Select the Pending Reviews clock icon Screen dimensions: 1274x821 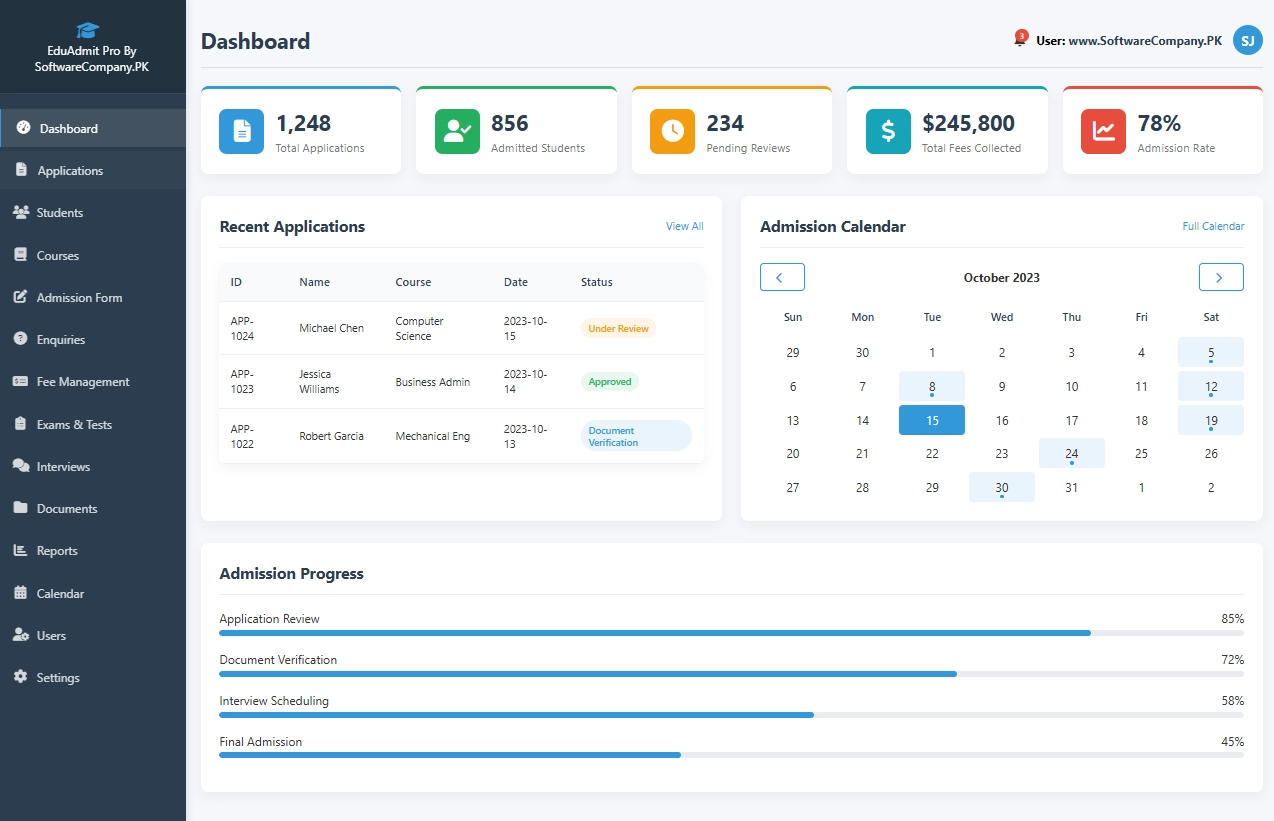tap(672, 131)
